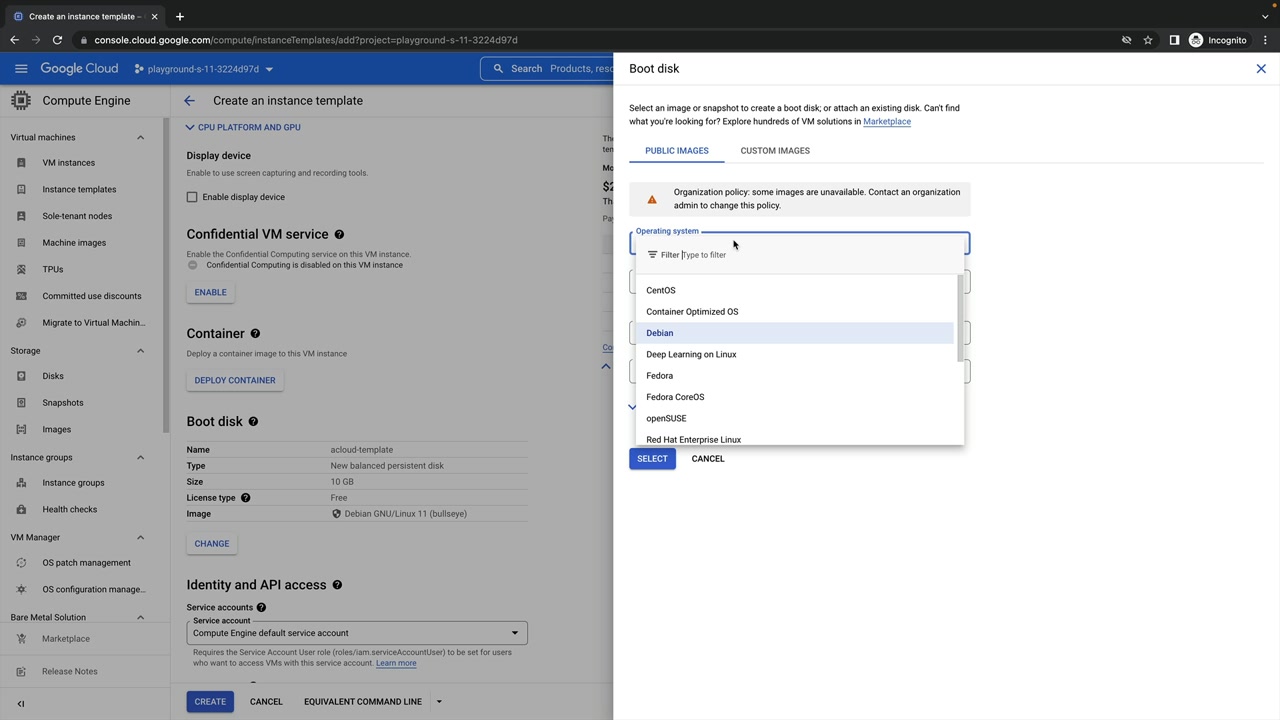Switch to the Public Images tab

pyautogui.click(x=677, y=151)
